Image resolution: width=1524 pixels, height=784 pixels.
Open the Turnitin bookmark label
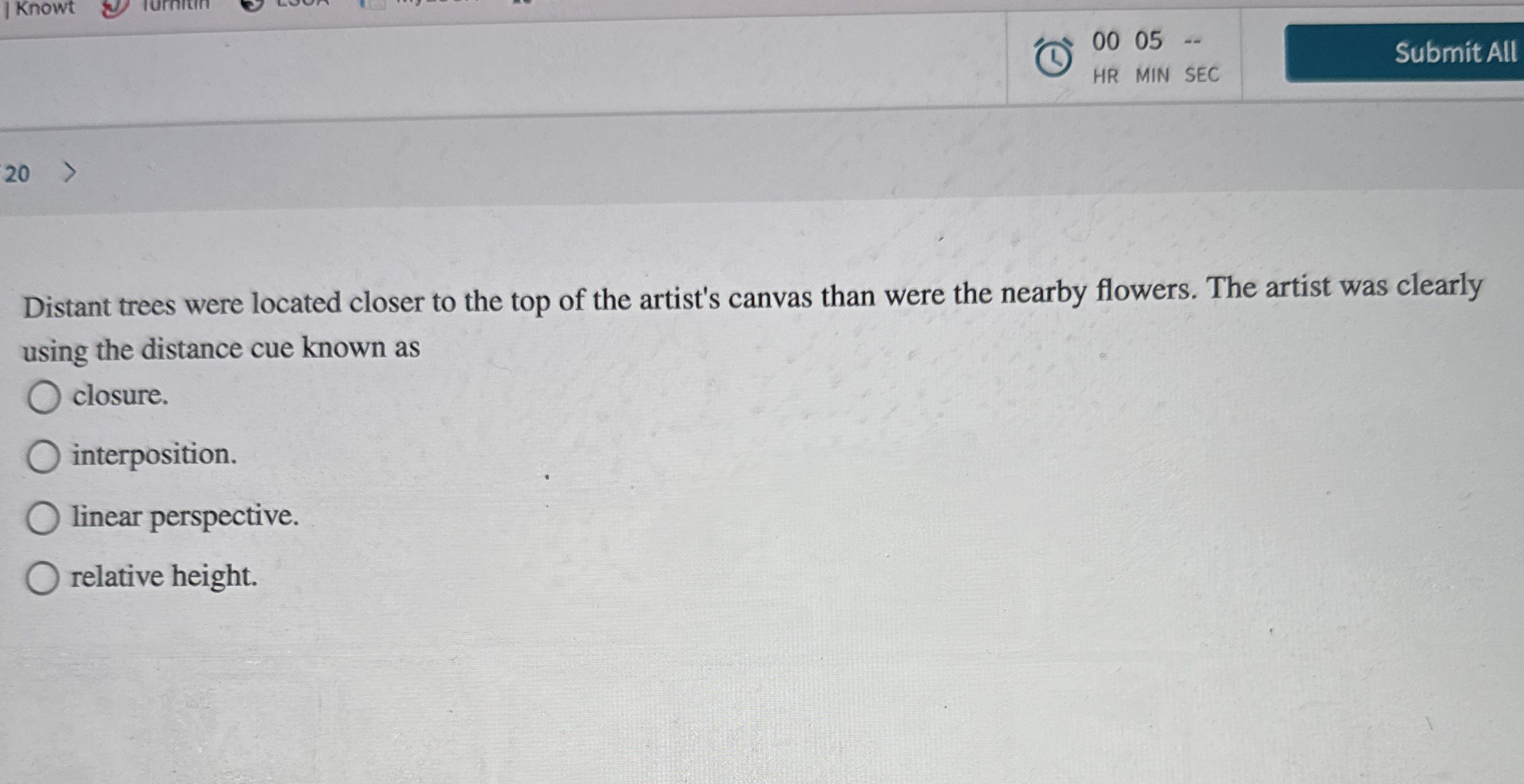(x=176, y=5)
